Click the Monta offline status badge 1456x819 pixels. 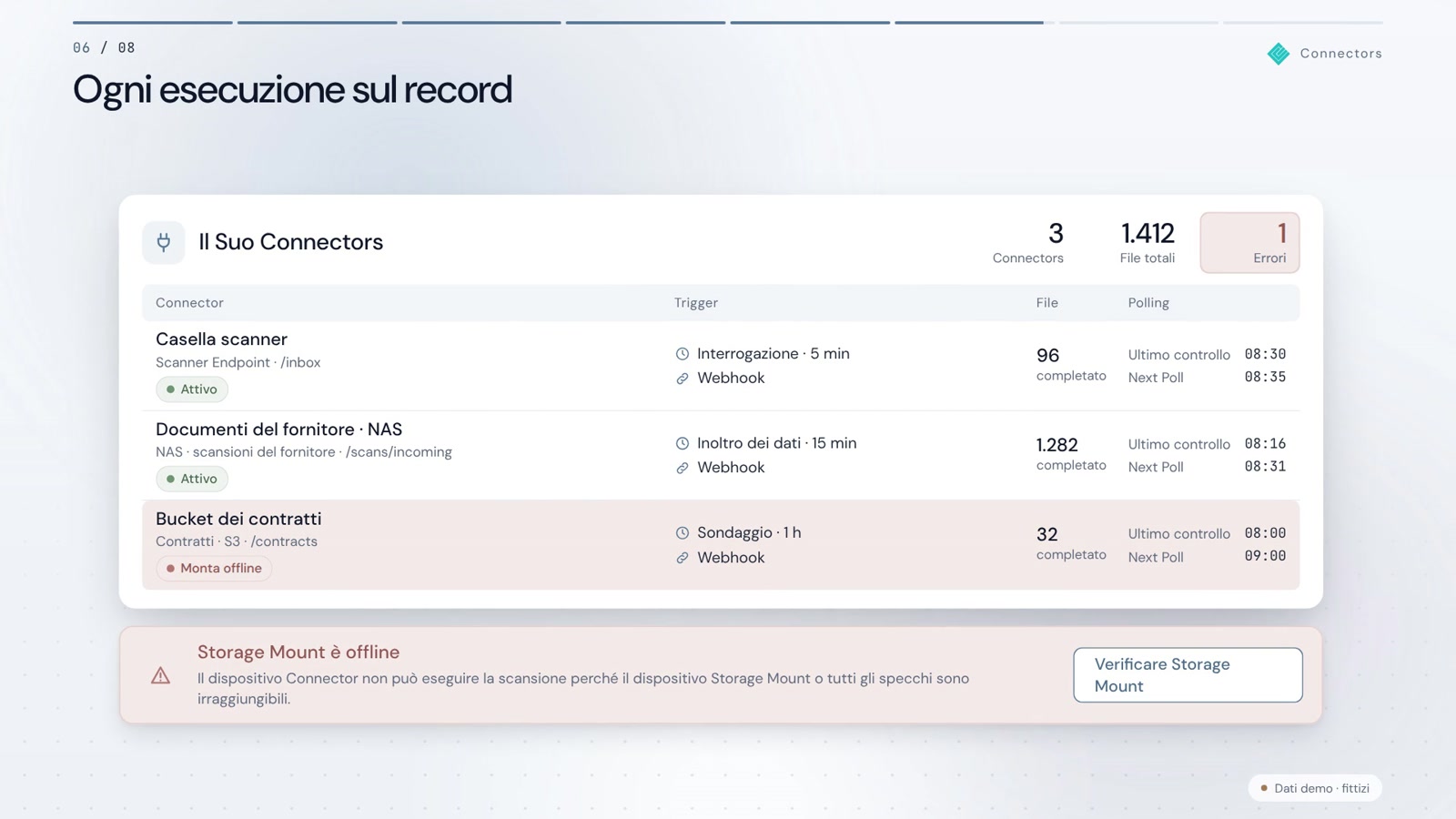214,569
